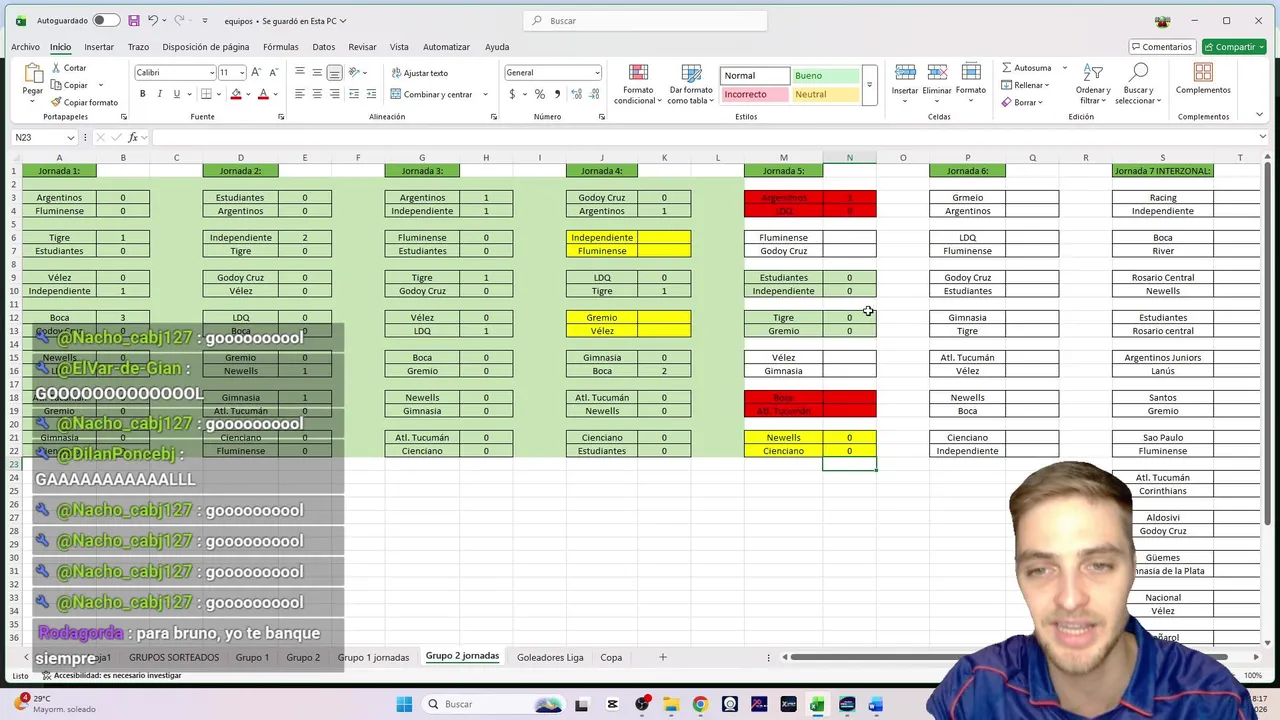Viewport: 1280px width, 720px height.
Task: Apply fill color bucket
Action: click(x=236, y=94)
